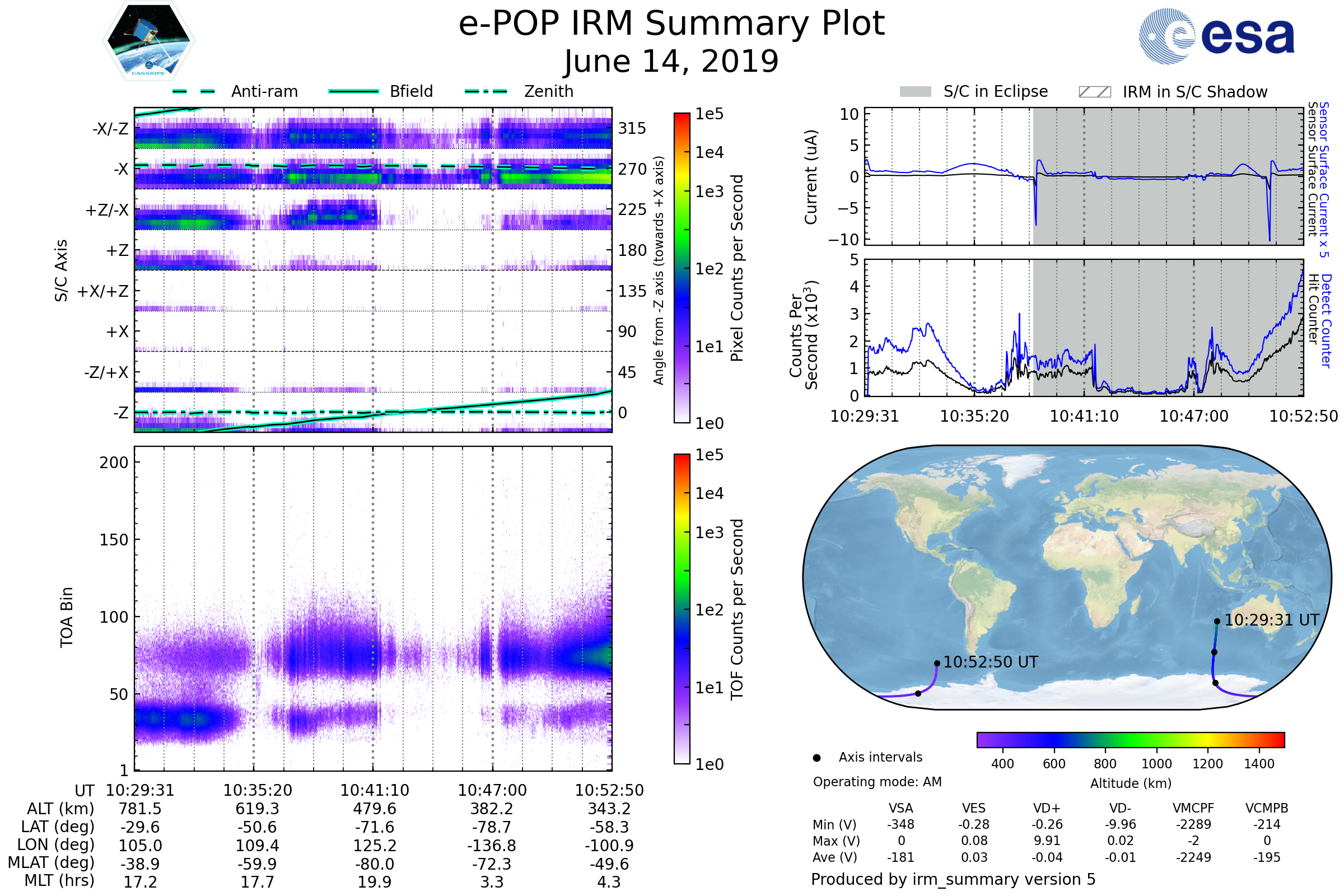Click the TOF Counts per Second color bar

point(682,609)
